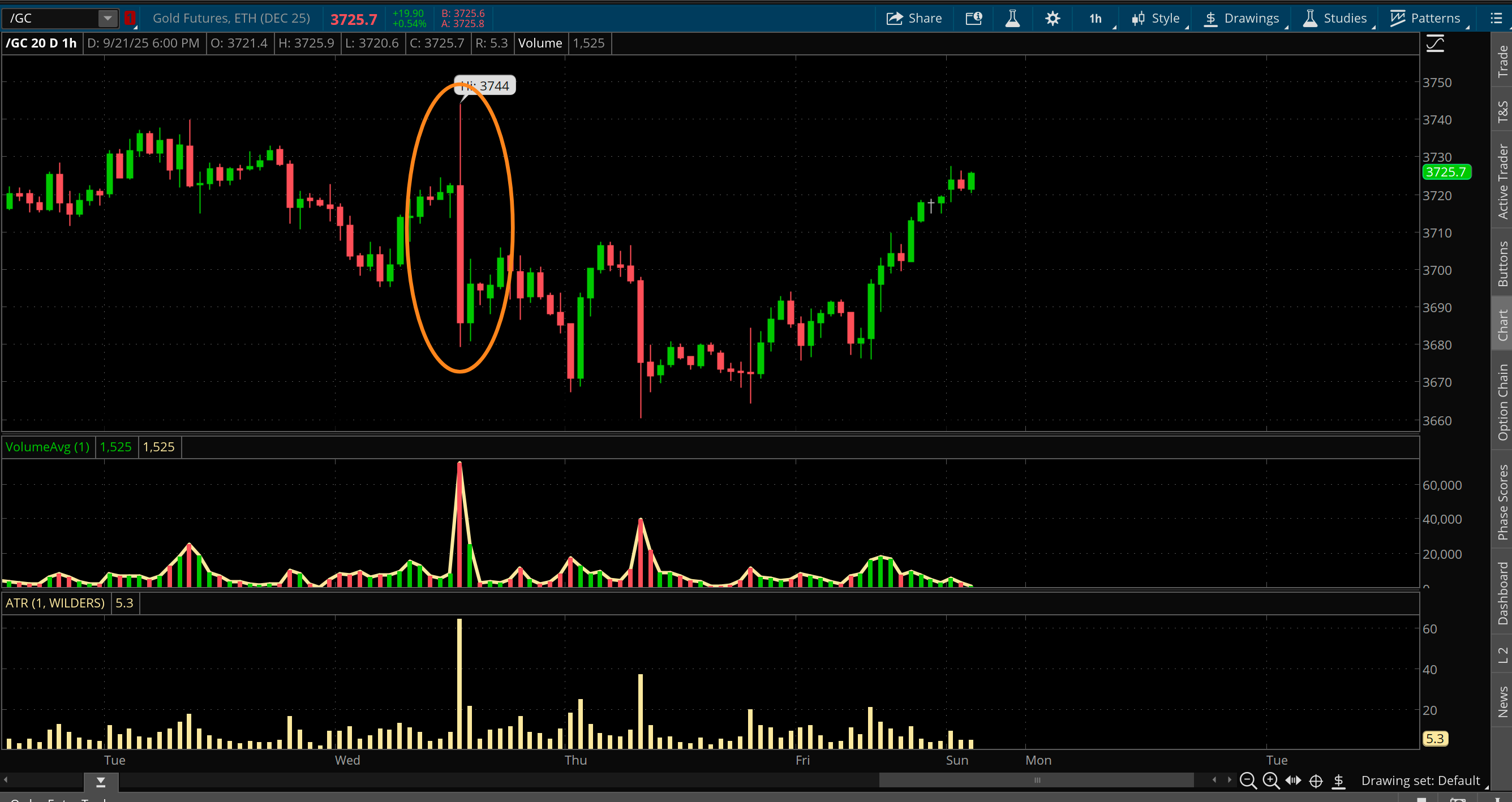Toggle the price scale mode icon

click(1435, 44)
